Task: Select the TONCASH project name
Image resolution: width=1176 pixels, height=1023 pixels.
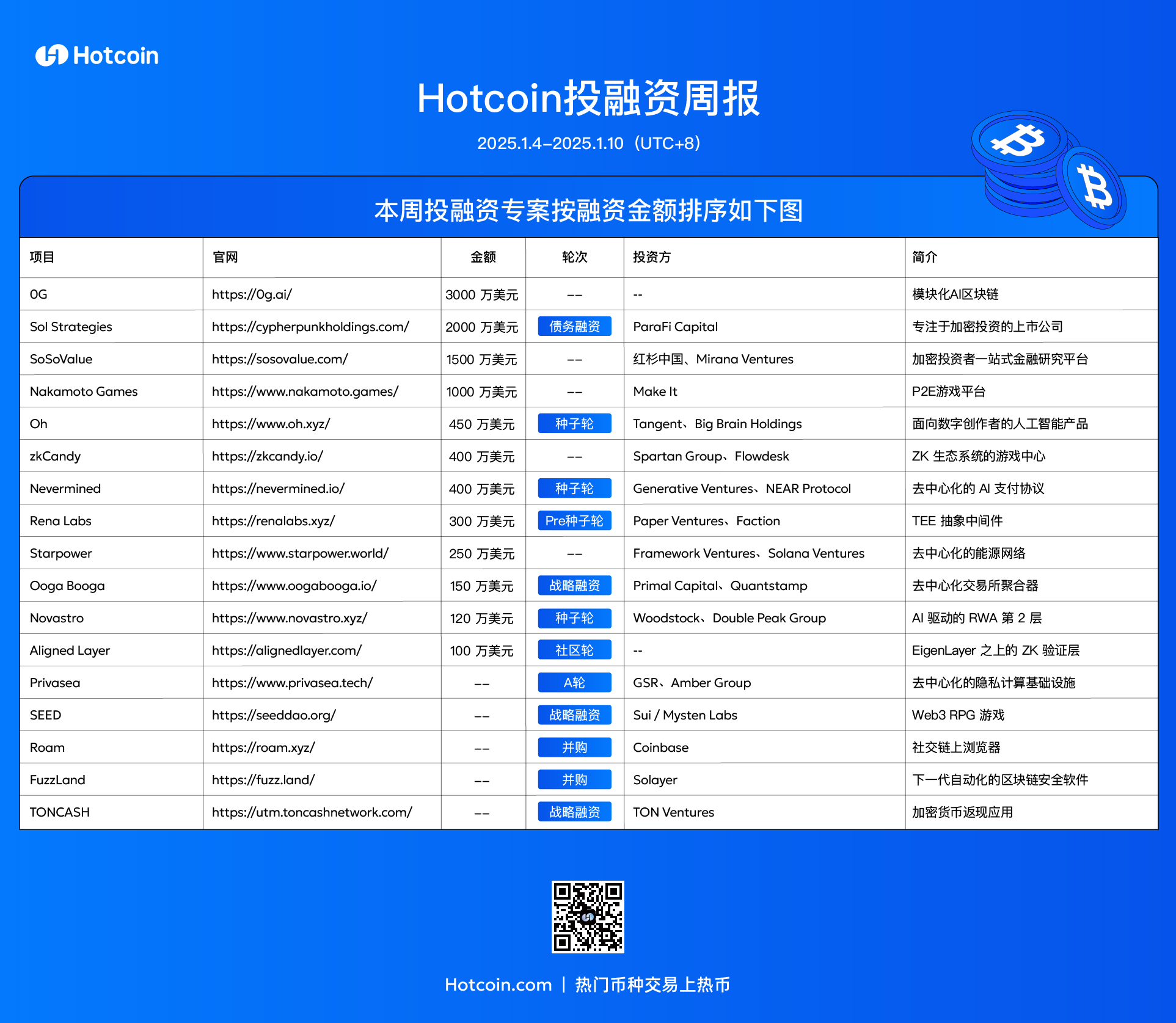Action: pos(60,812)
